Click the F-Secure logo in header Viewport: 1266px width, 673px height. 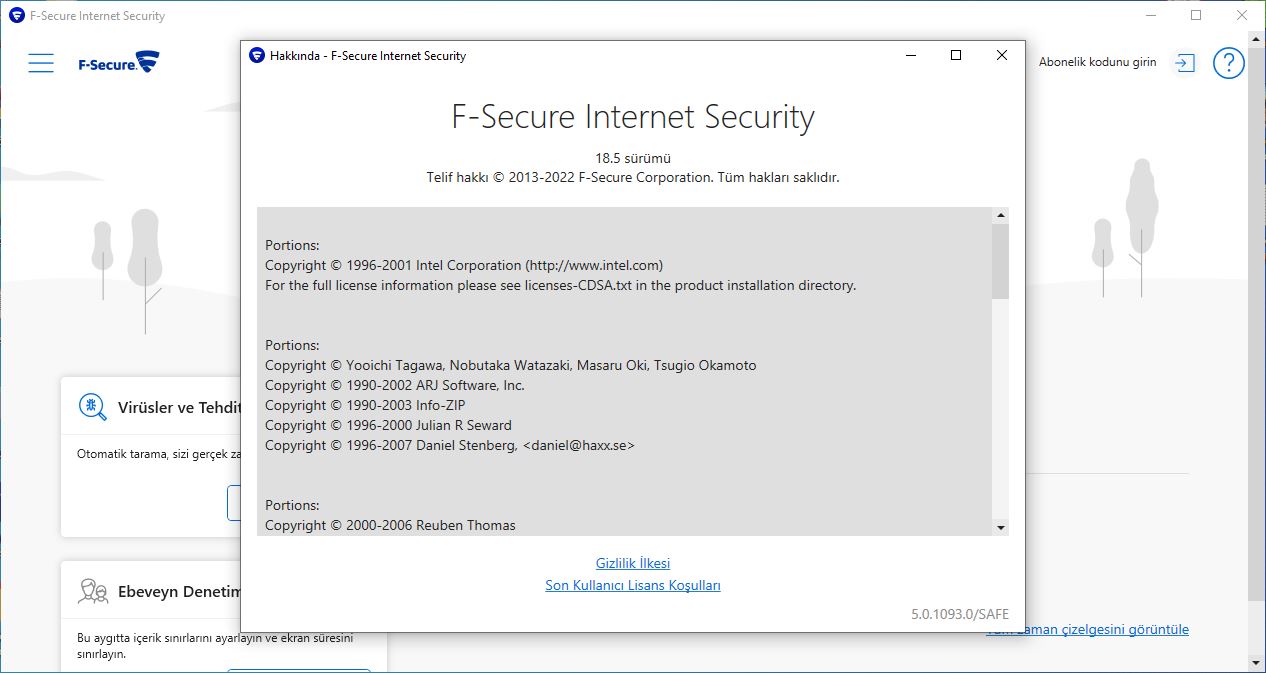tap(119, 63)
